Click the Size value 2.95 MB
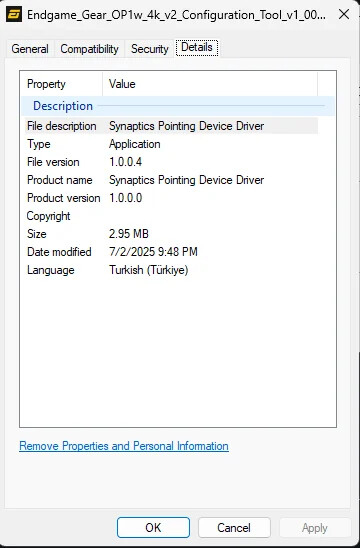The height and width of the screenshot is (548, 360). tap(129, 234)
